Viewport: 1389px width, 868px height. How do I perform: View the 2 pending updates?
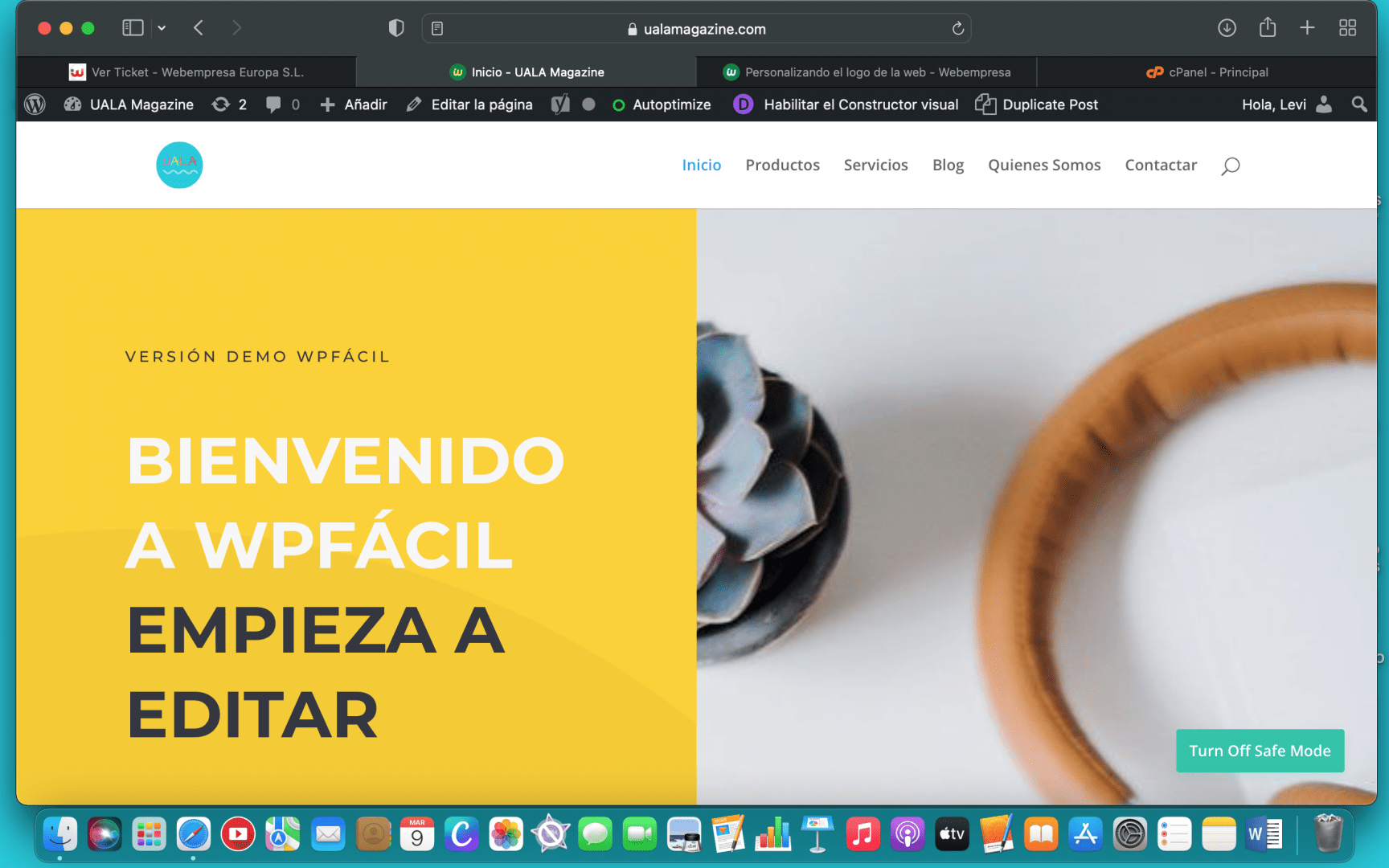coord(229,104)
